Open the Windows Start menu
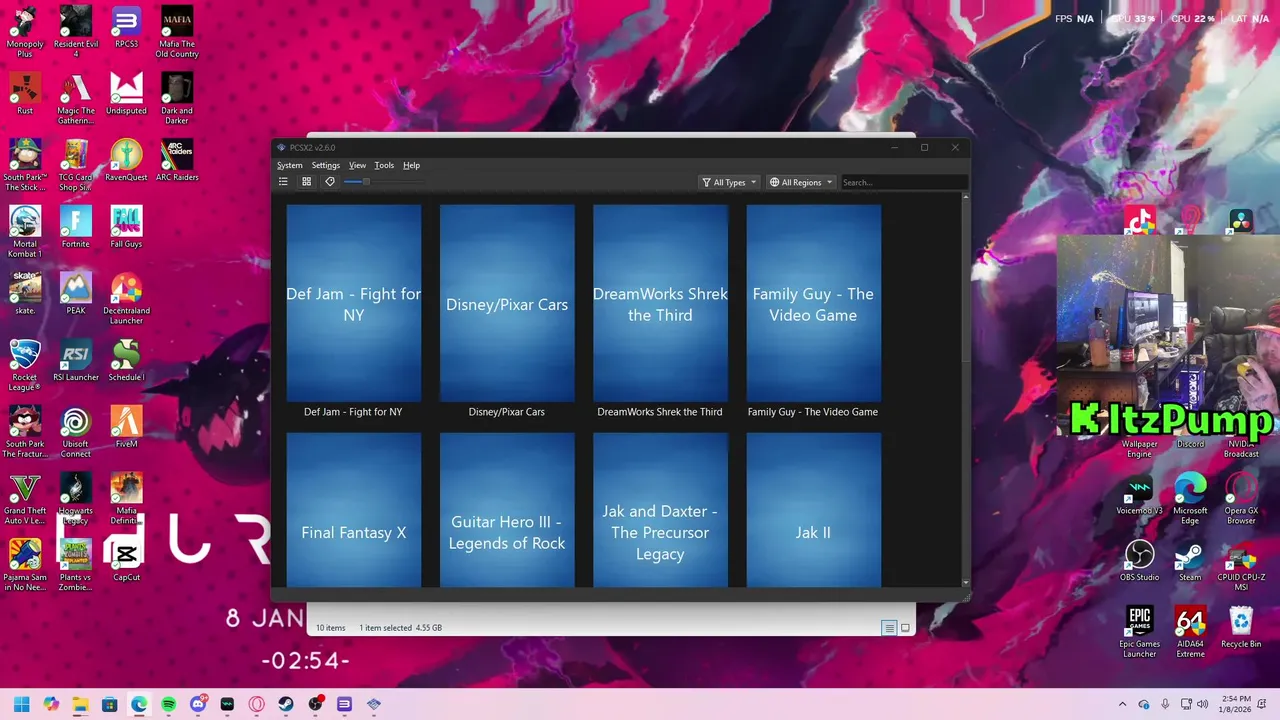Image resolution: width=1280 pixels, height=720 pixels. point(21,704)
